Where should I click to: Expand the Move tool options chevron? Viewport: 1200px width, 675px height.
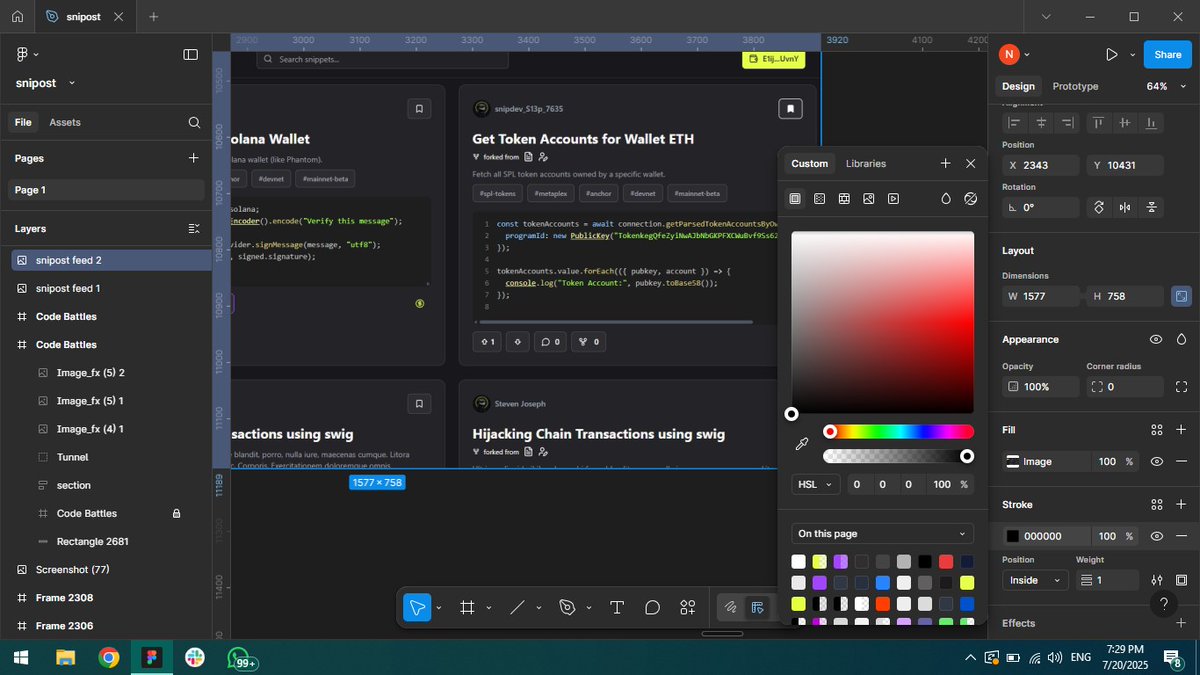pos(438,608)
